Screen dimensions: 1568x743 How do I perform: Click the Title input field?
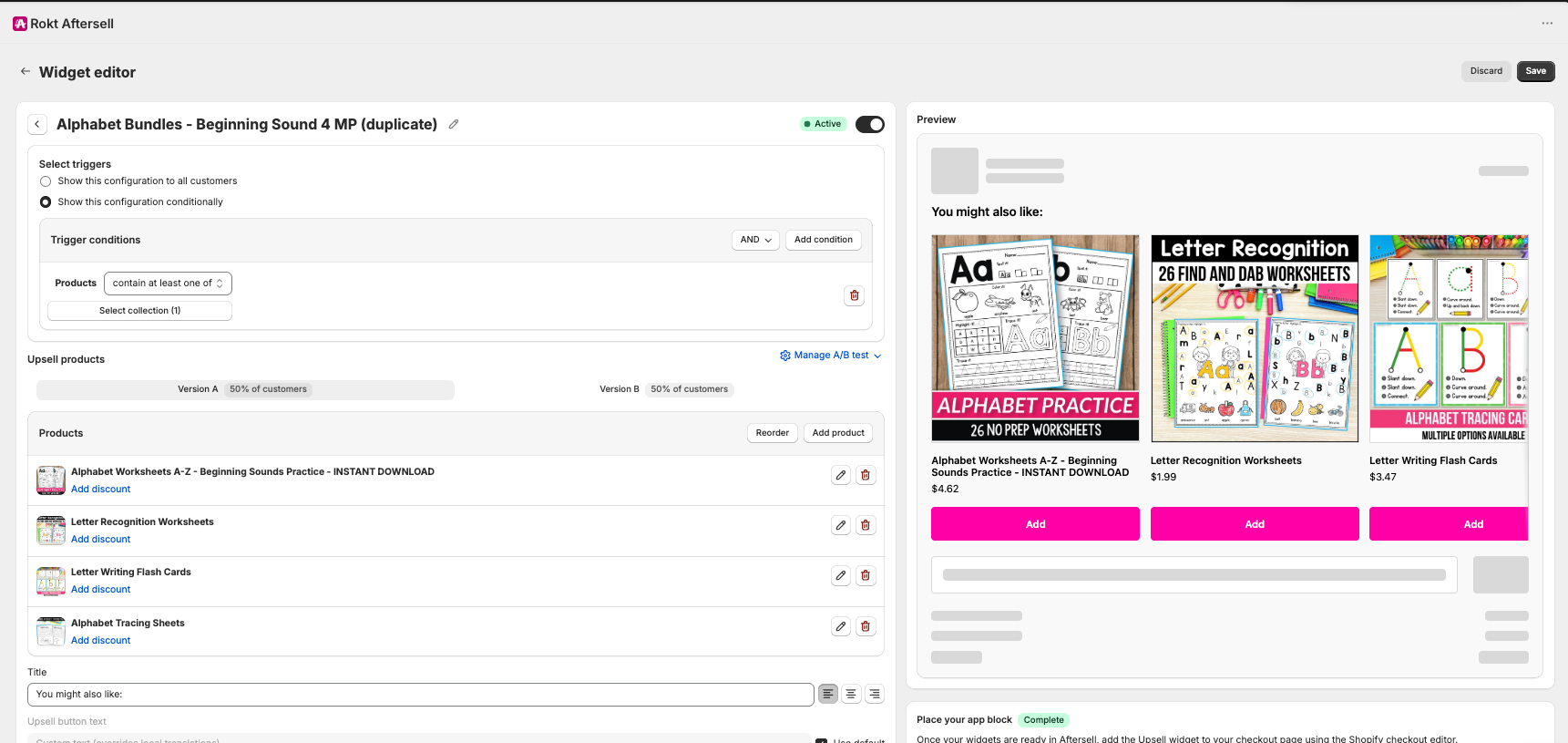click(x=421, y=695)
